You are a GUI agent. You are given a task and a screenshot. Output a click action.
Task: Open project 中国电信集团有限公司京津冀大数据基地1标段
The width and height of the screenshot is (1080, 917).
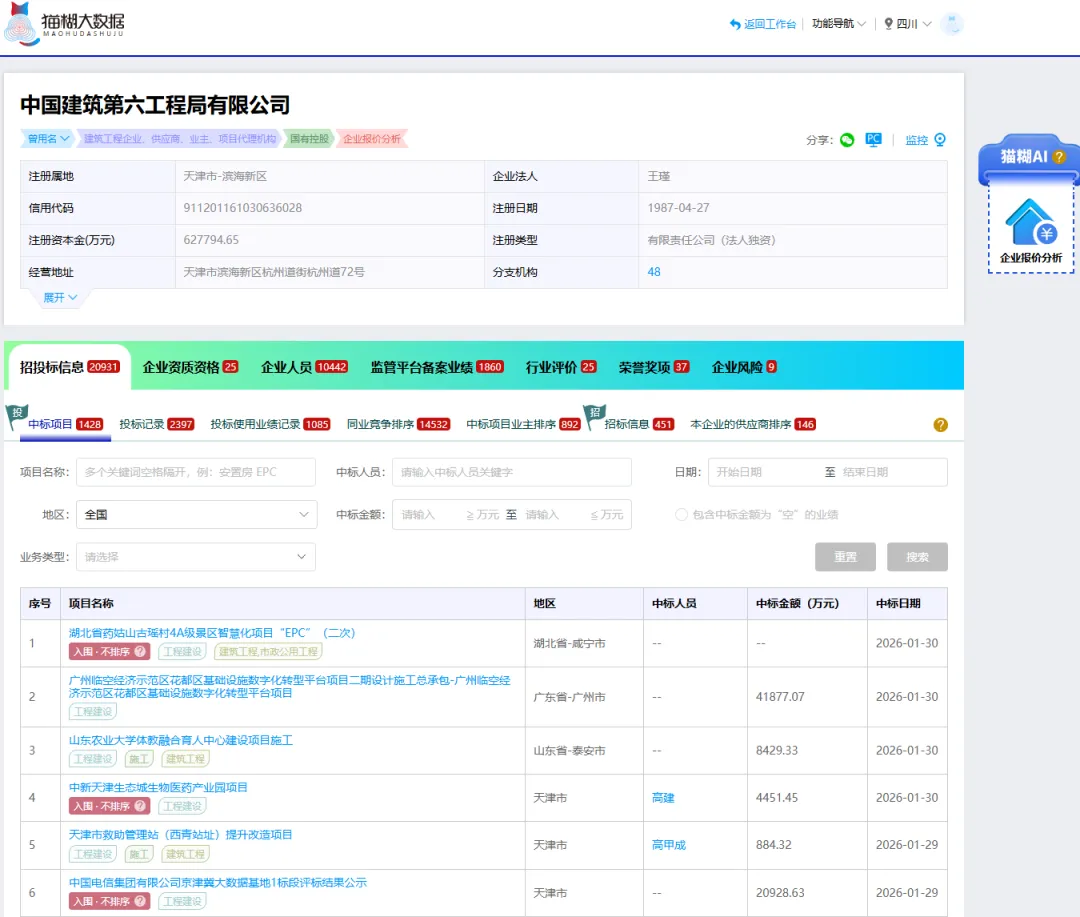pyautogui.click(x=218, y=882)
